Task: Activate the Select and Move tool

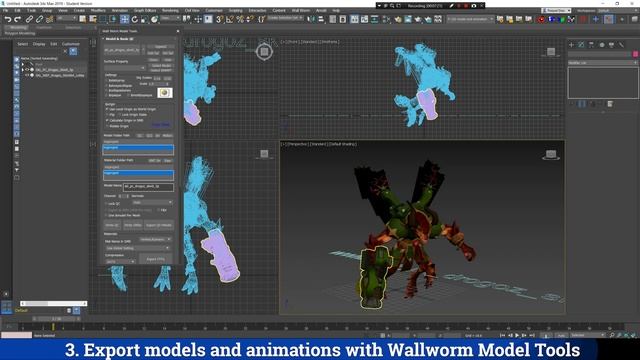Action: (x=124, y=19)
